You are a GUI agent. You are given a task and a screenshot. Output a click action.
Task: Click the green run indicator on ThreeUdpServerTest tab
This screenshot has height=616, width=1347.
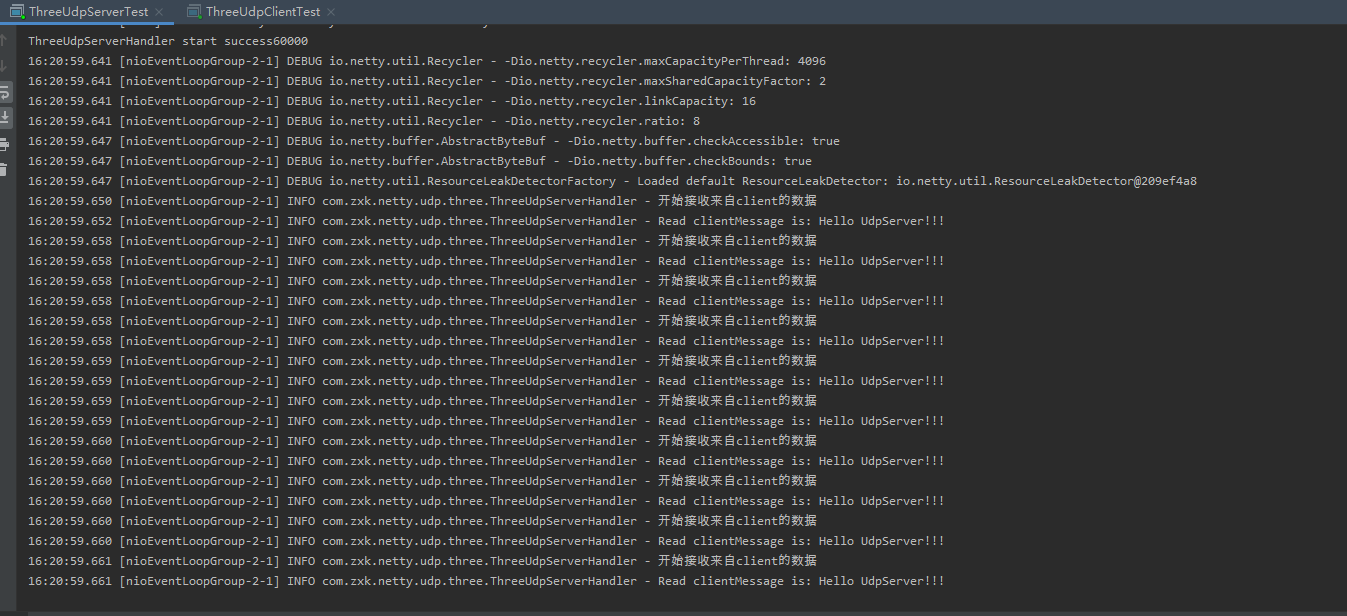click(22, 16)
